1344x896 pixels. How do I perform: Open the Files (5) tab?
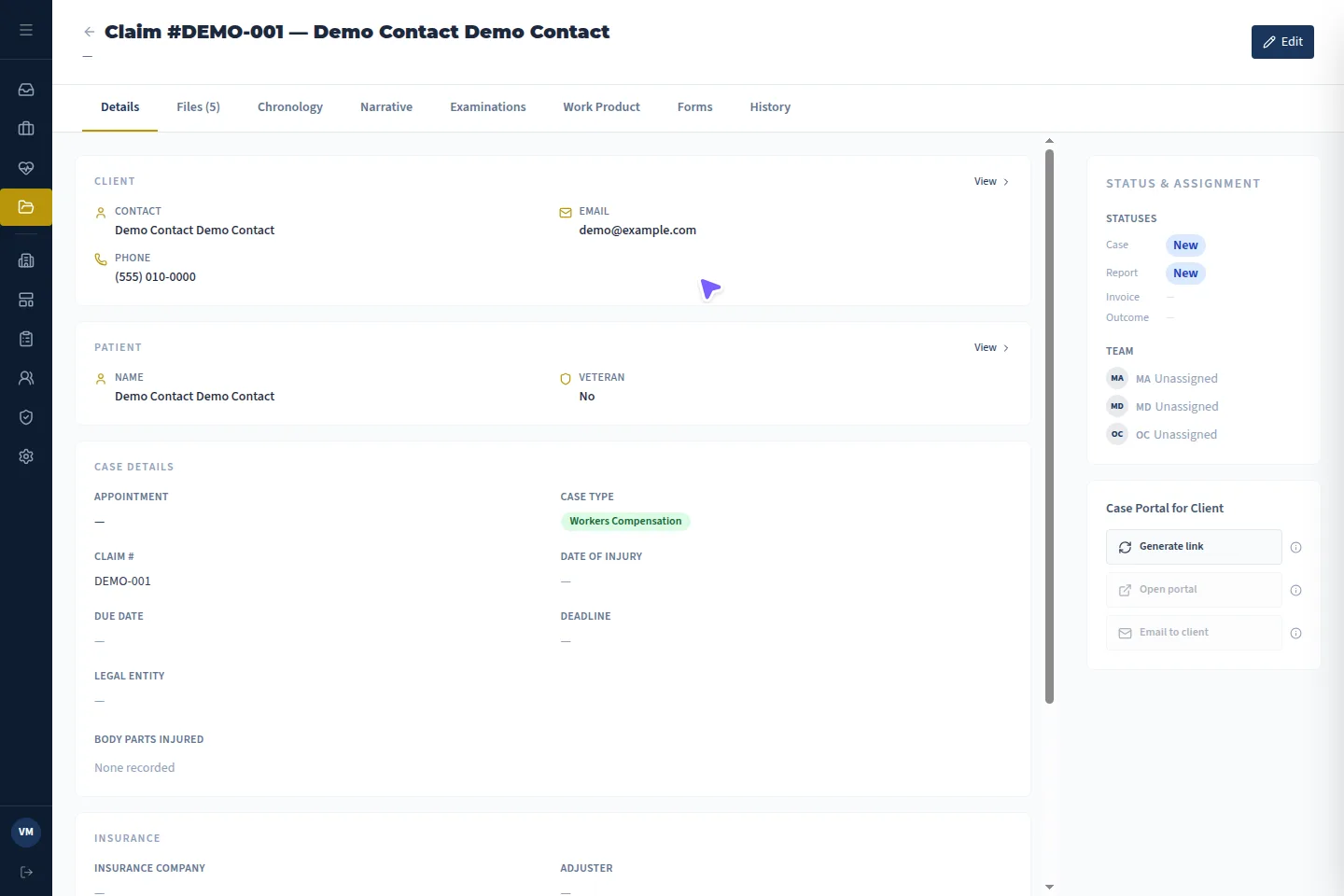[199, 107]
